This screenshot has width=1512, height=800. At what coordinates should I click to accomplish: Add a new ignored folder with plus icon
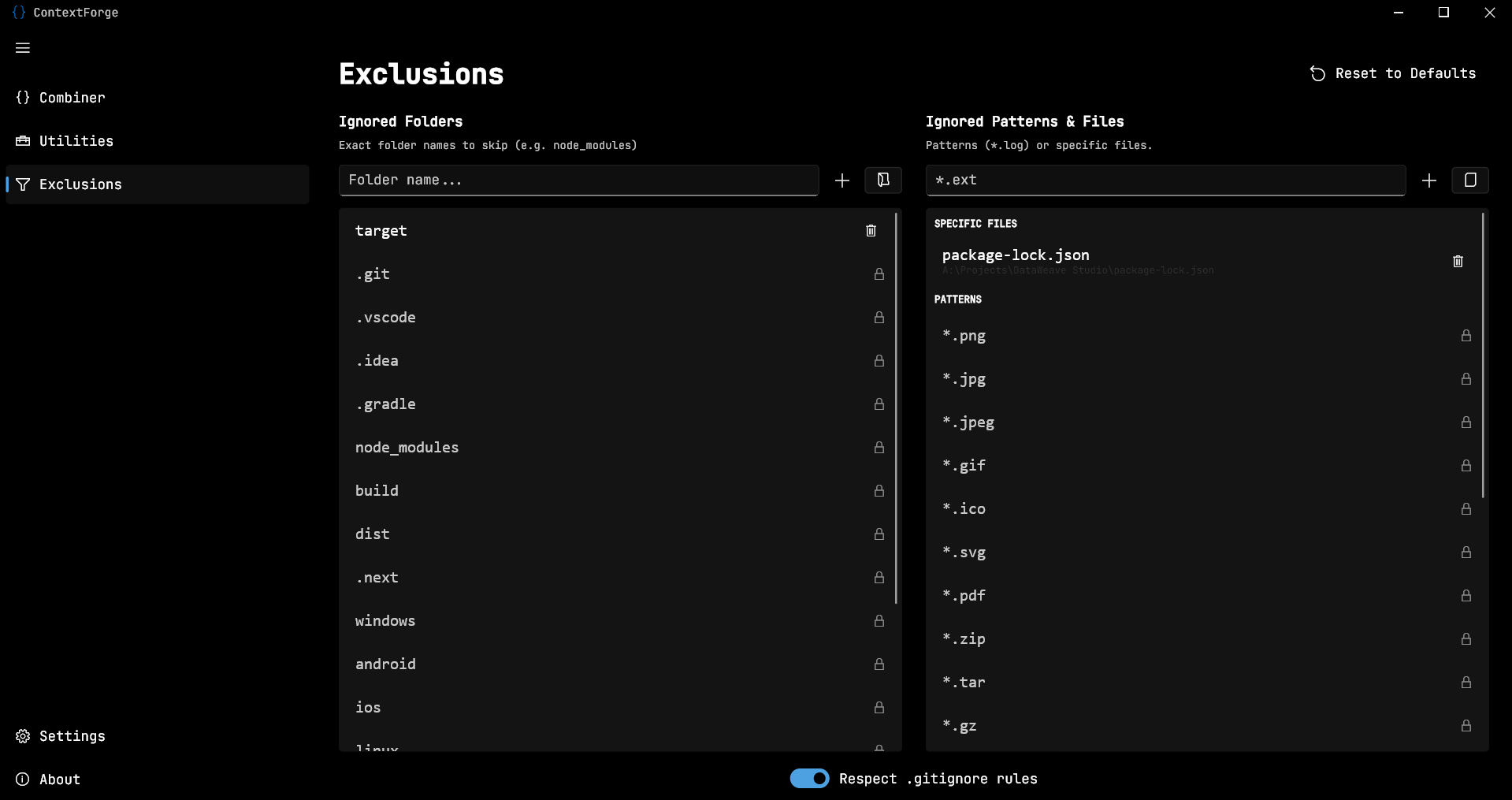point(841,180)
